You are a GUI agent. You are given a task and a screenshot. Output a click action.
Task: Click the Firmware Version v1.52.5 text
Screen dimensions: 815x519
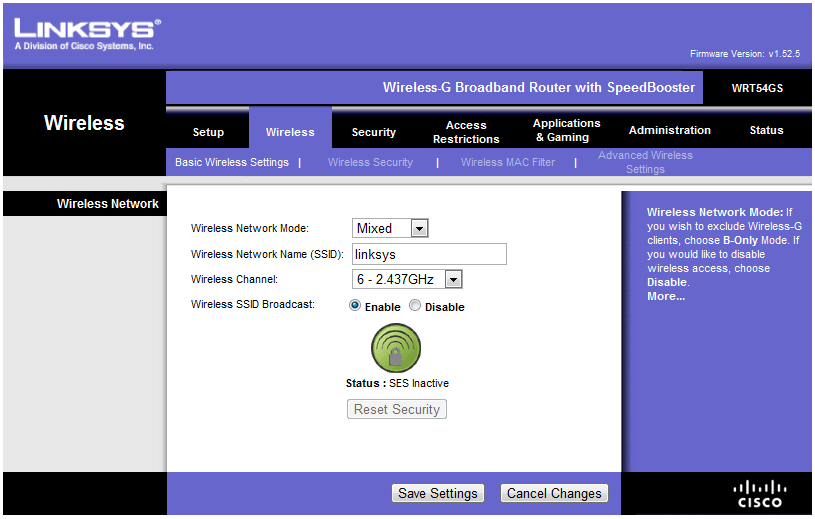click(745, 54)
